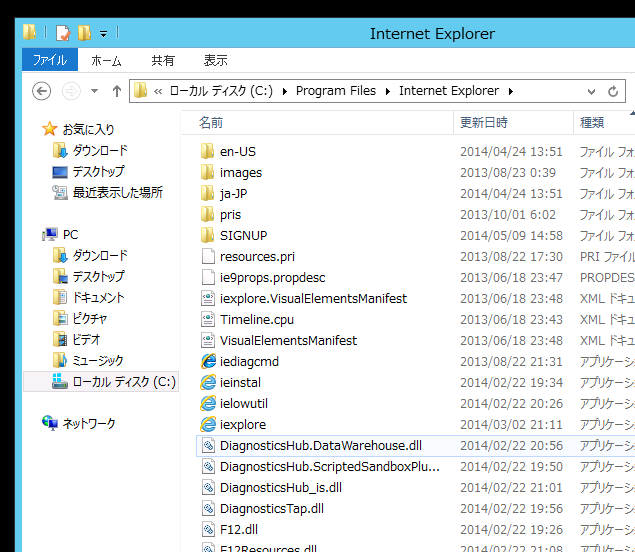Click the New Folder icon in the quick access toolbar
The image size is (635, 552).
pos(84,33)
